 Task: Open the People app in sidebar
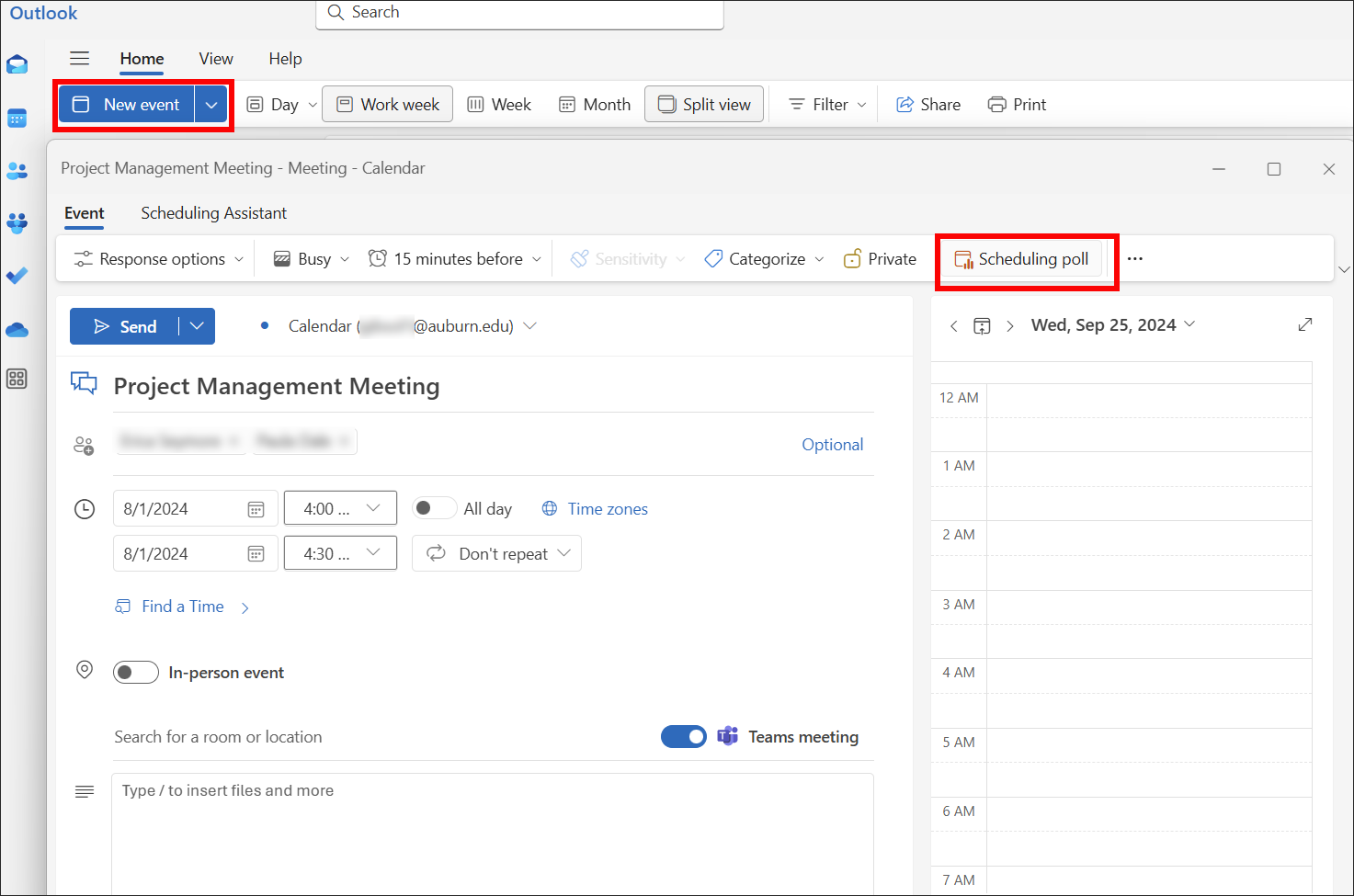click(17, 171)
